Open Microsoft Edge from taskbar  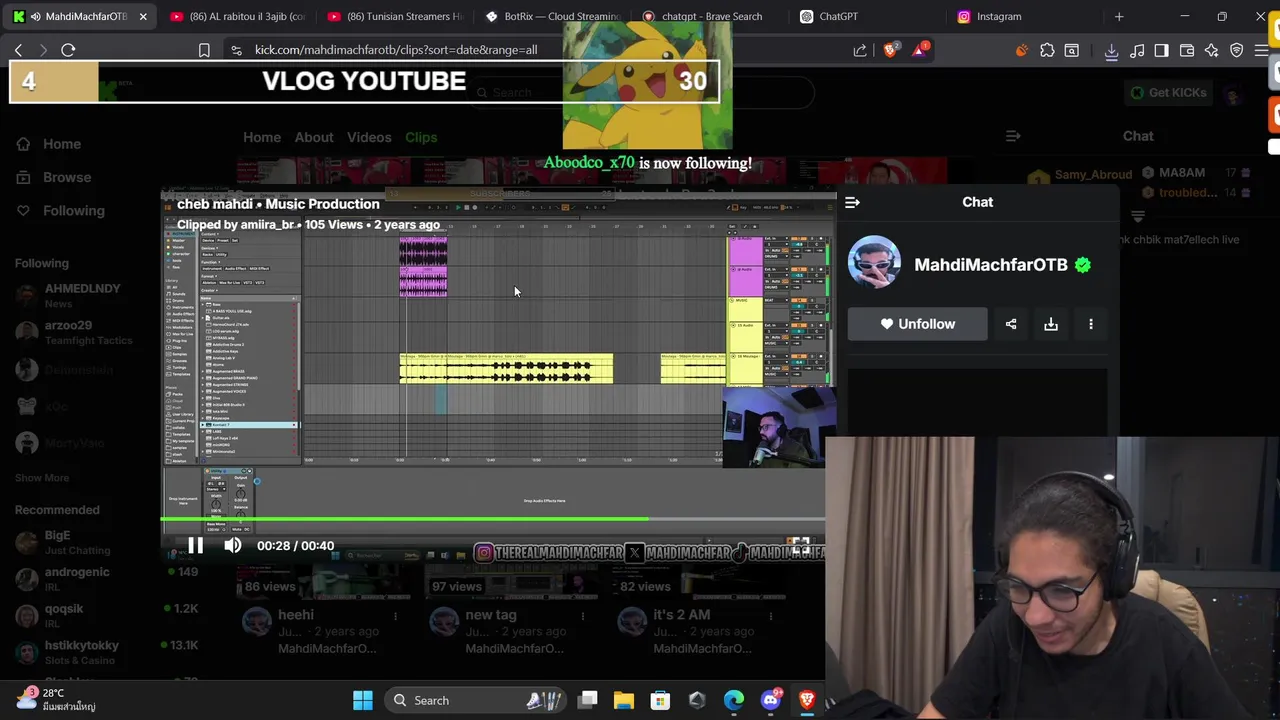734,700
